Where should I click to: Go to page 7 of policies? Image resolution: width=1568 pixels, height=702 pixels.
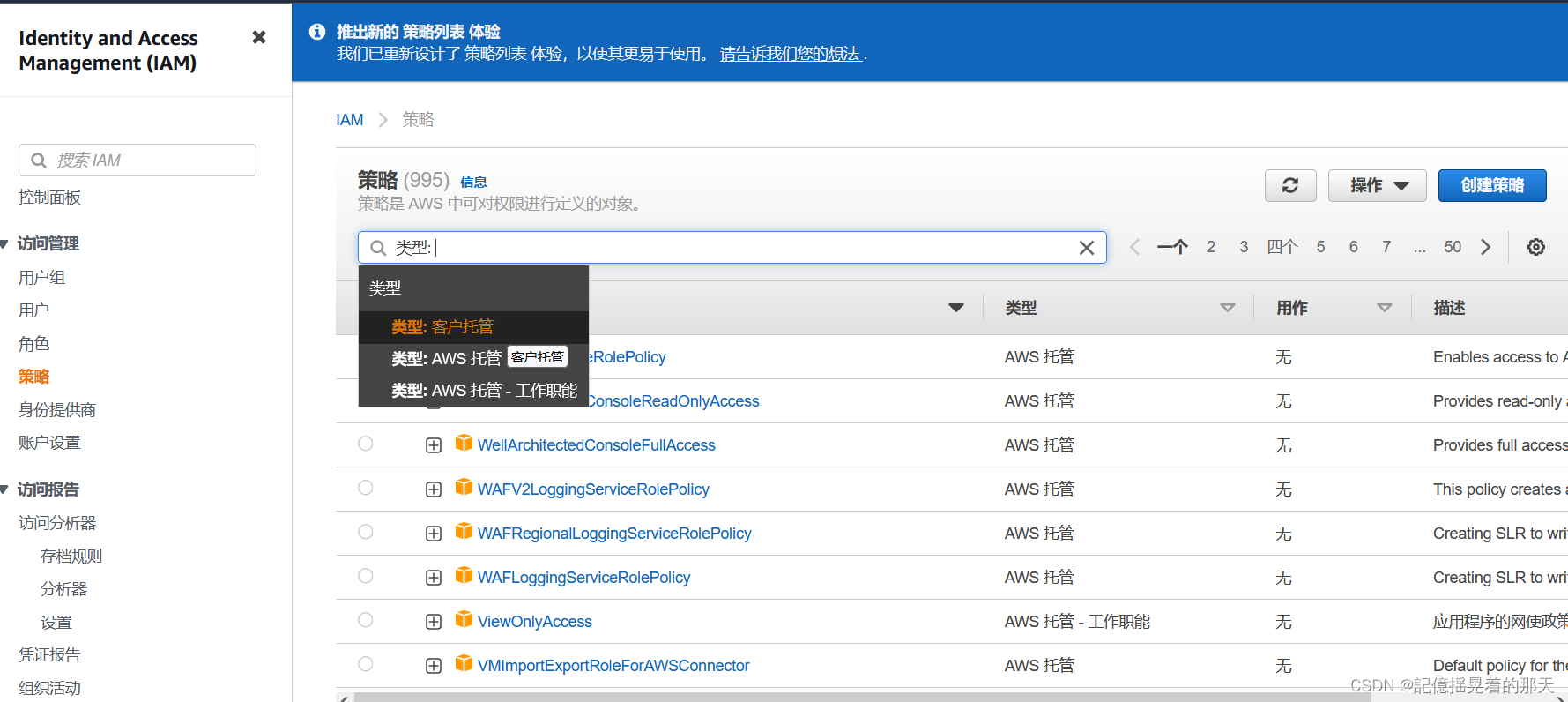[1386, 247]
